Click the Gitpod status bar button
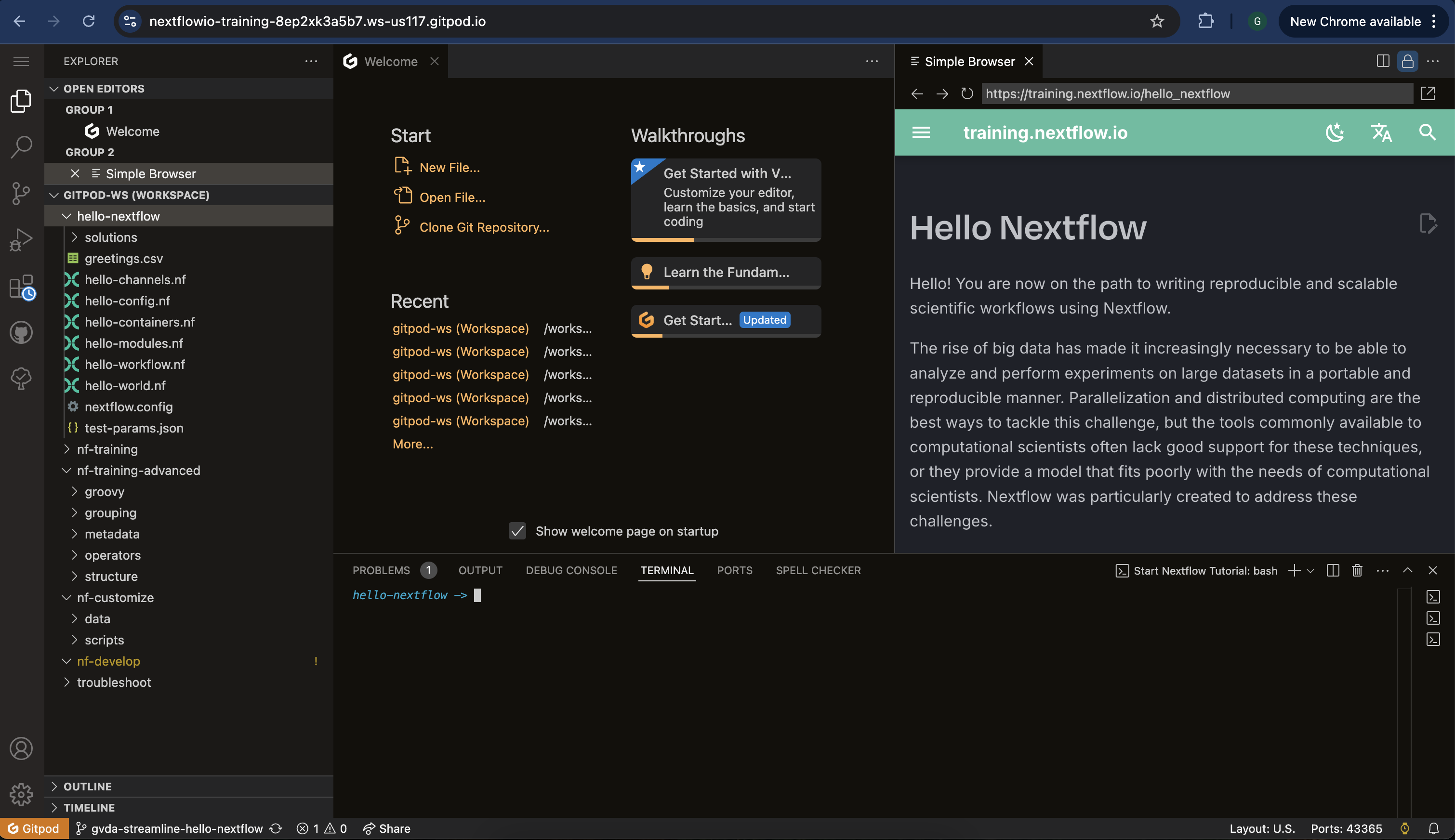The width and height of the screenshot is (1455, 840). tap(34, 828)
